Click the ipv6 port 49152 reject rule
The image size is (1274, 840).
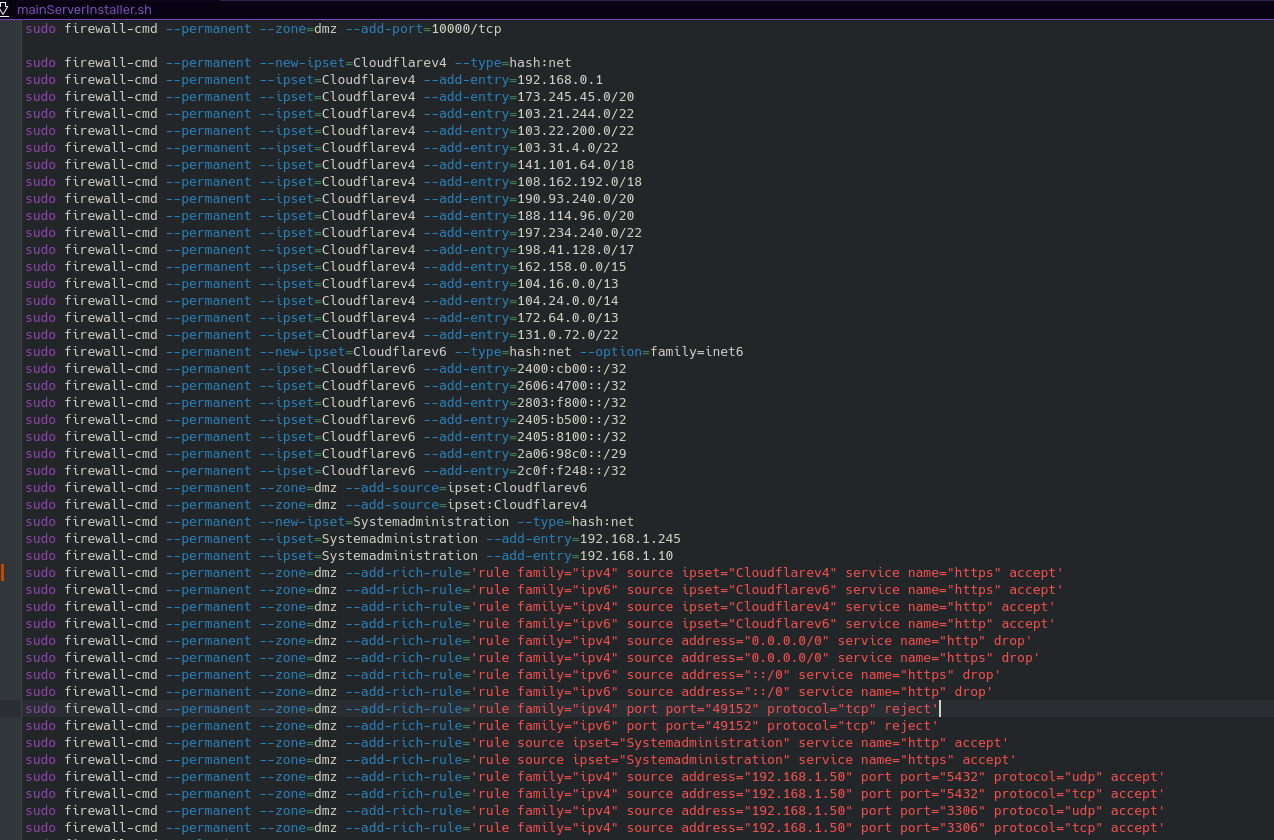tap(482, 726)
